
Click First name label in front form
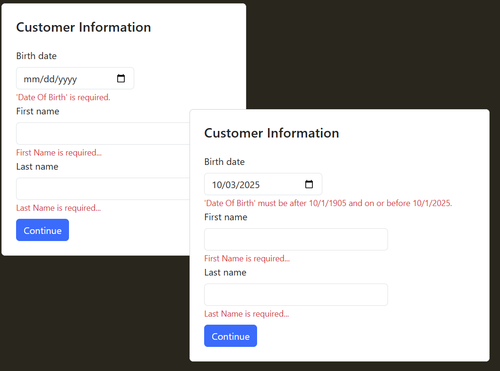point(226,217)
